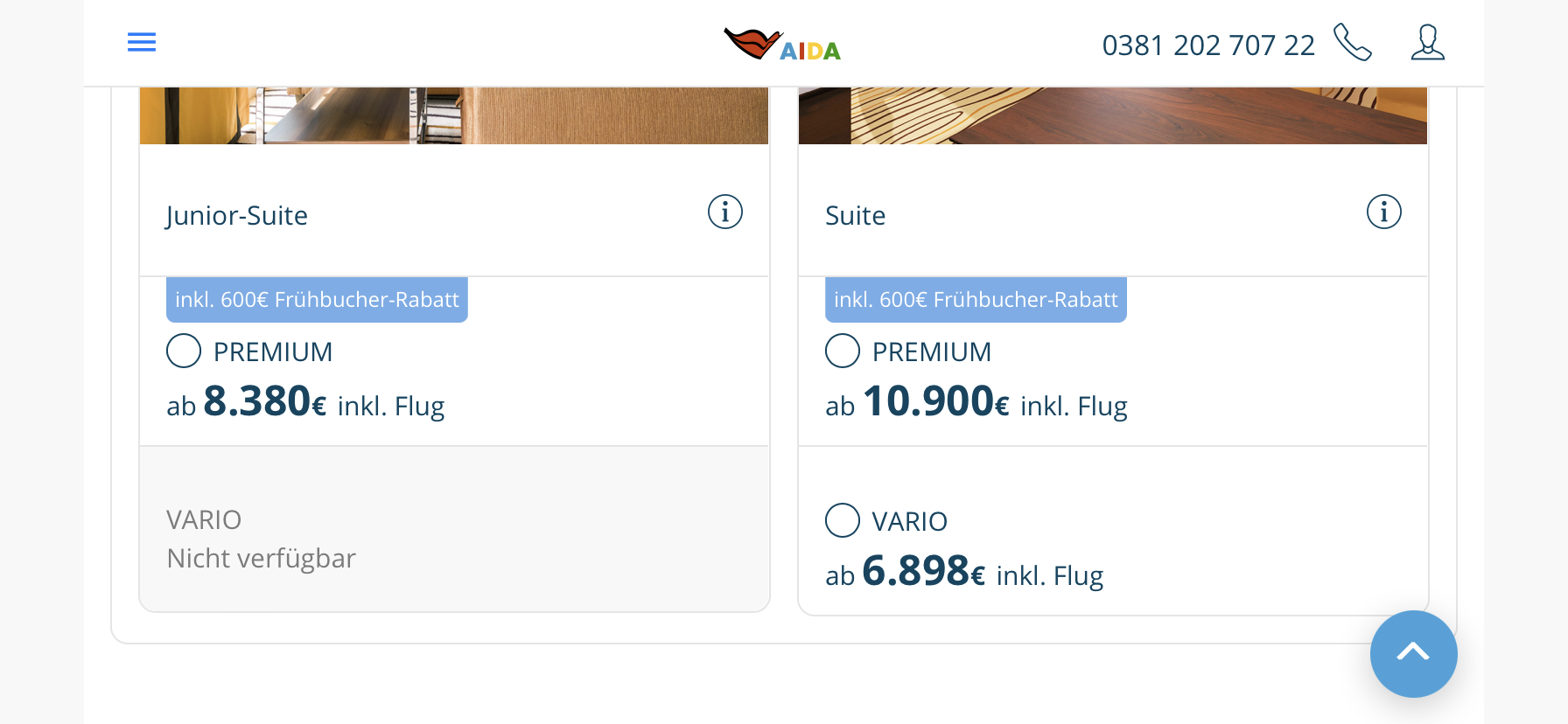The width and height of the screenshot is (1568, 724).
Task: Show Suite info icon details
Action: point(1383,212)
